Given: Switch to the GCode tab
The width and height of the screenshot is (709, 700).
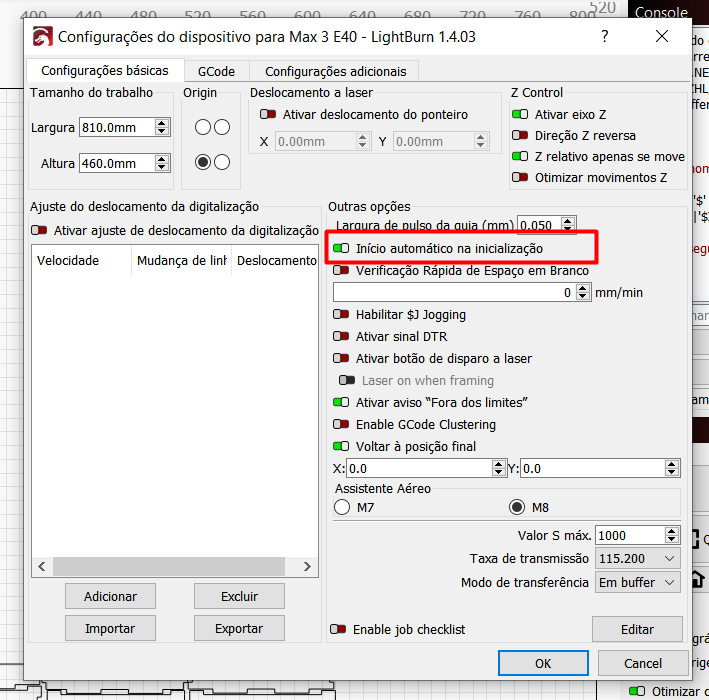Looking at the screenshot, I should (216, 72).
